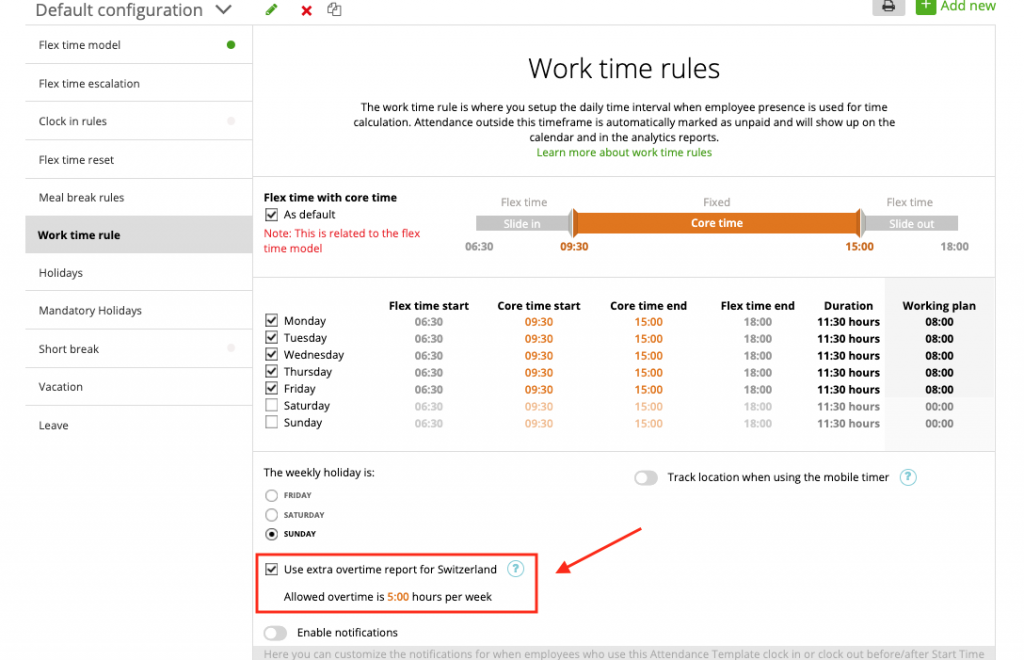Viewport: 1024px width, 660px height.
Task: Select FRIDAY as weekly holiday
Action: 271,495
